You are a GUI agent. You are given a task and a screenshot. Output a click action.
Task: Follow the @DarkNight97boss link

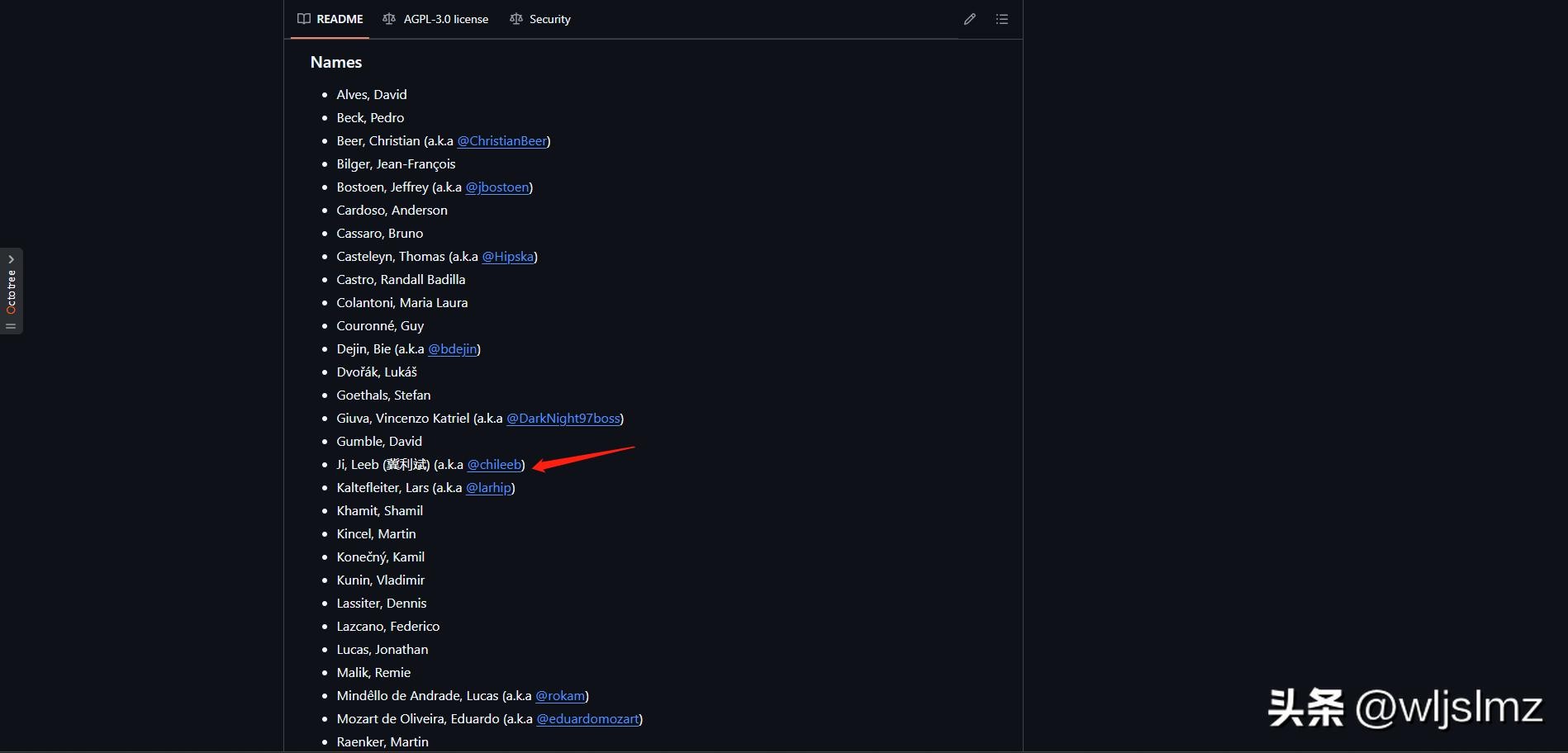click(x=563, y=419)
